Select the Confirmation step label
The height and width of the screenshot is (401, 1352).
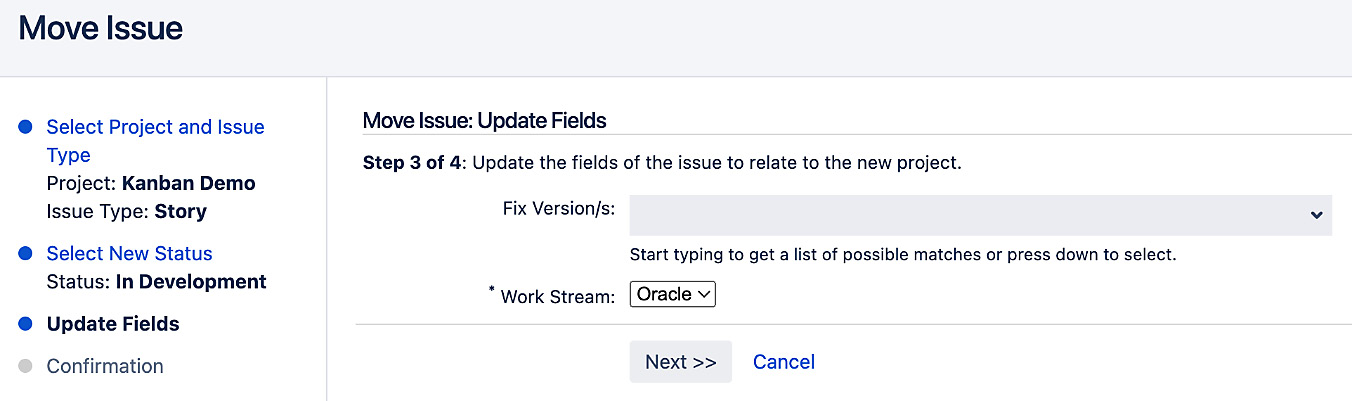point(105,366)
